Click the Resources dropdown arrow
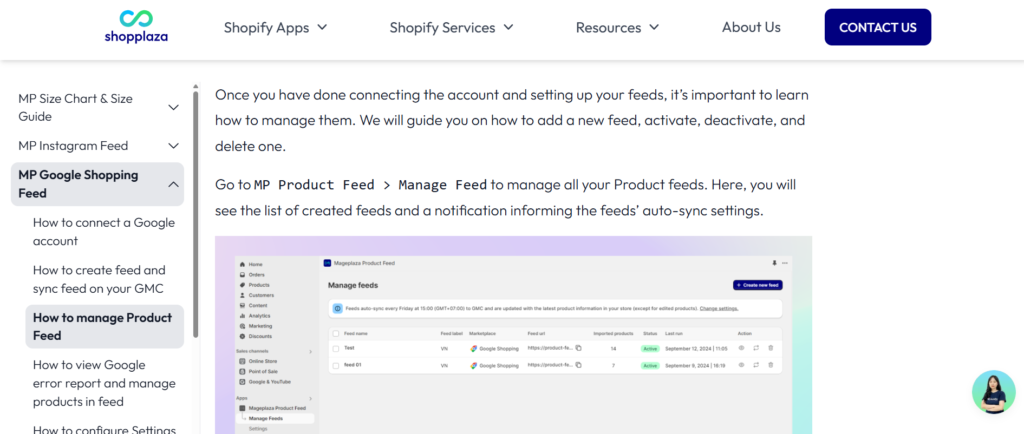This screenshot has height=434, width=1024. [654, 27]
